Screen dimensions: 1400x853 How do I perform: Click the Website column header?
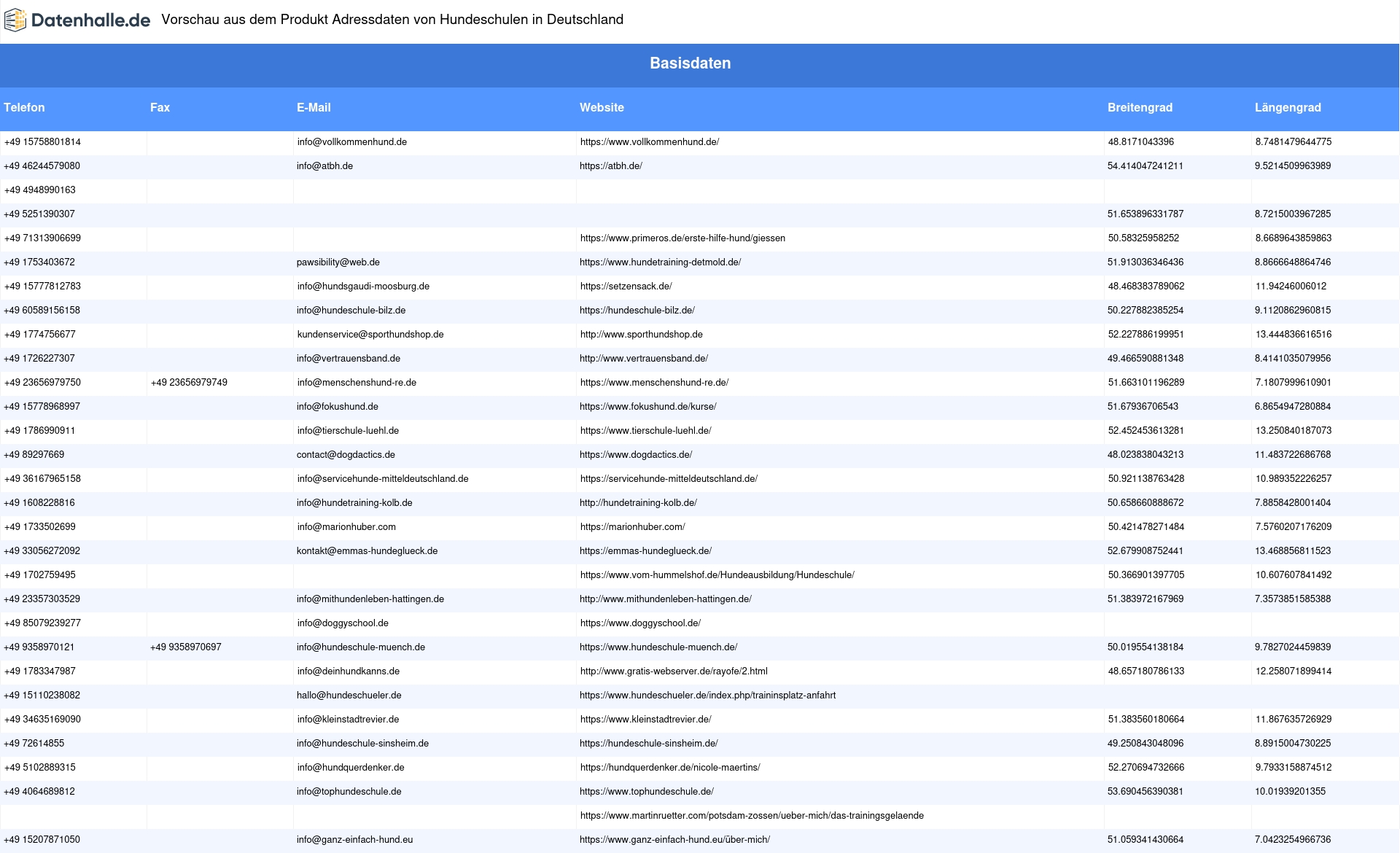[x=602, y=108]
